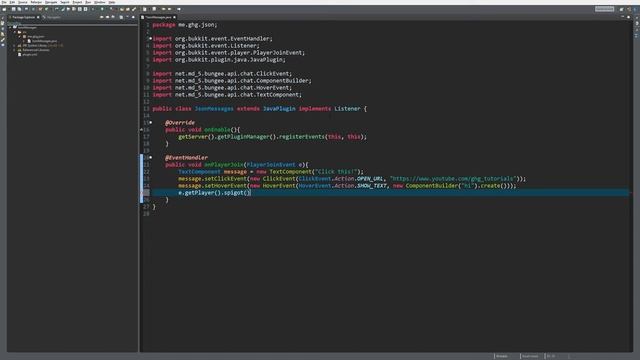Expand the JsonMessages.java file node
Image resolution: width=640 pixels, height=360 pixels.
click(24, 41)
